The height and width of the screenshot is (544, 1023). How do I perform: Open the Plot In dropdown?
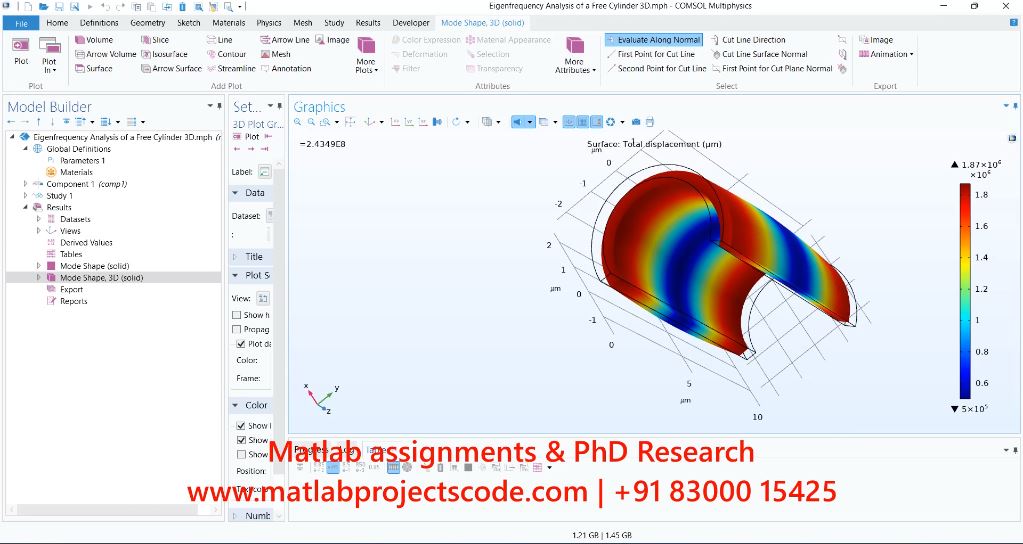point(50,55)
